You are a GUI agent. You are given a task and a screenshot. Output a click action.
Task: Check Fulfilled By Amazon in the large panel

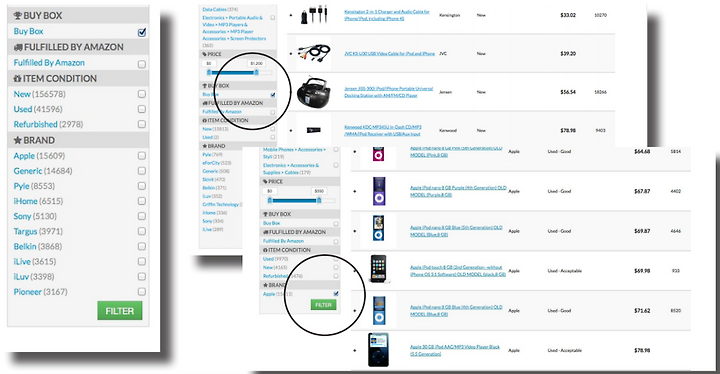[x=142, y=64]
